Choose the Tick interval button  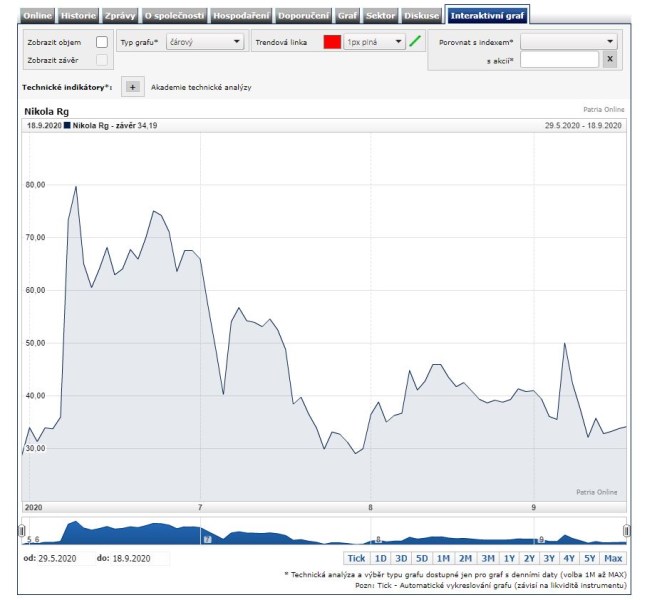[356, 558]
